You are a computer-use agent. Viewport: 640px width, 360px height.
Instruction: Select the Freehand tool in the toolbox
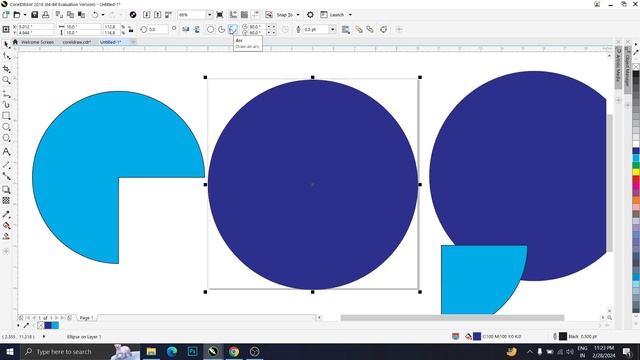[6, 94]
